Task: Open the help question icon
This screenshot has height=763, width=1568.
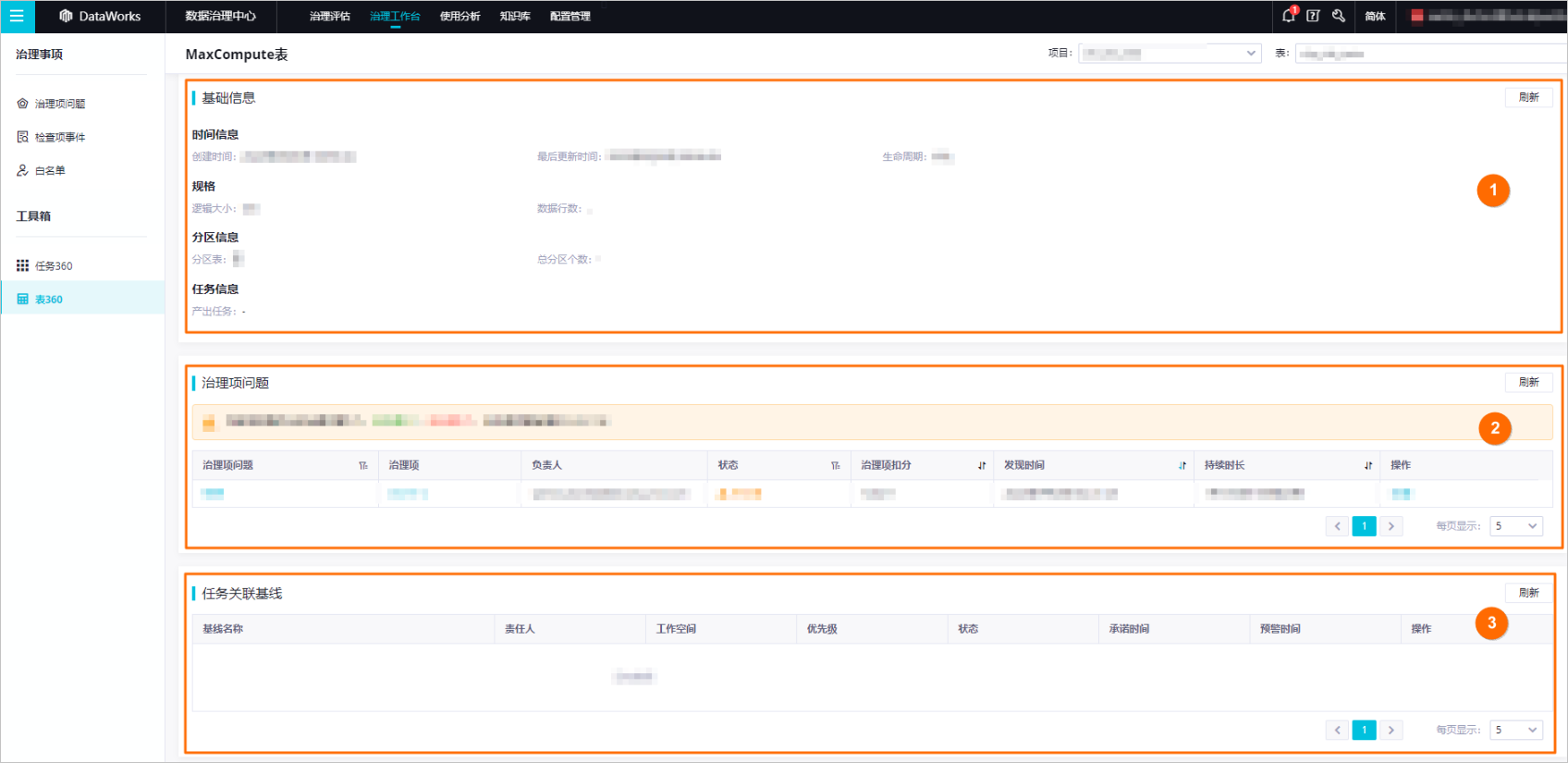Action: (x=1313, y=16)
